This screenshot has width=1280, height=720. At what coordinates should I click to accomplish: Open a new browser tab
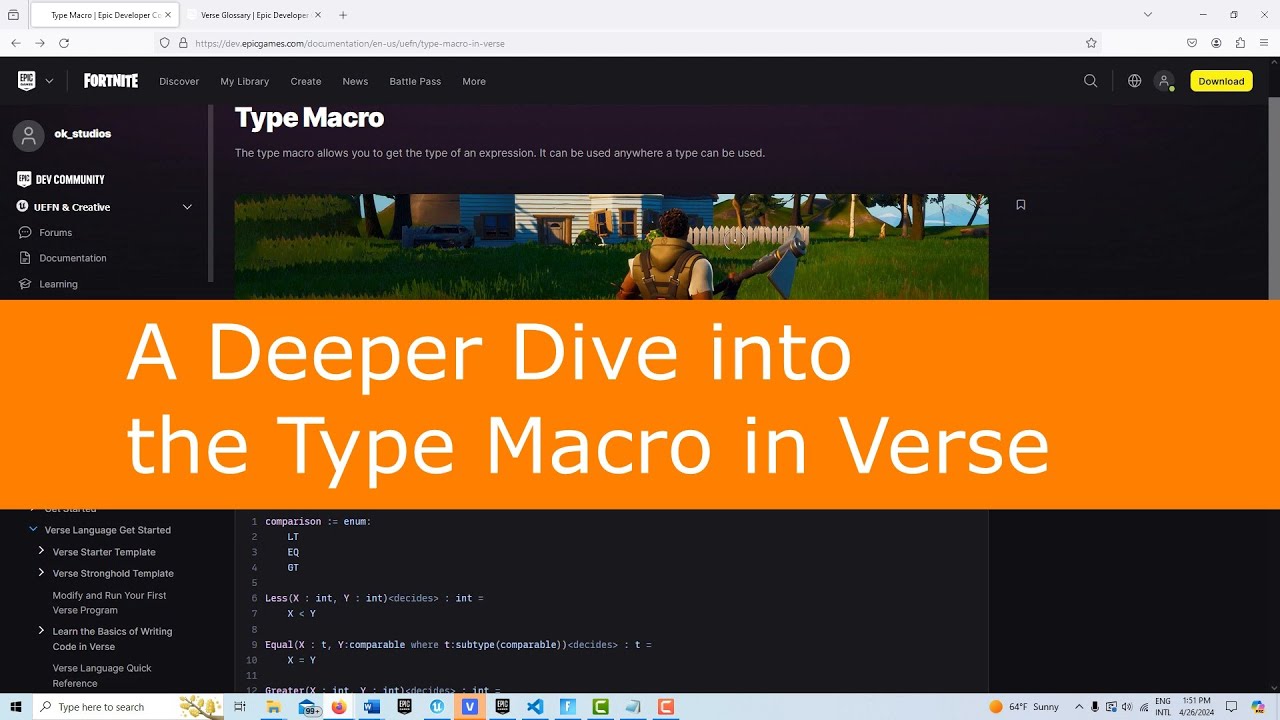[343, 15]
